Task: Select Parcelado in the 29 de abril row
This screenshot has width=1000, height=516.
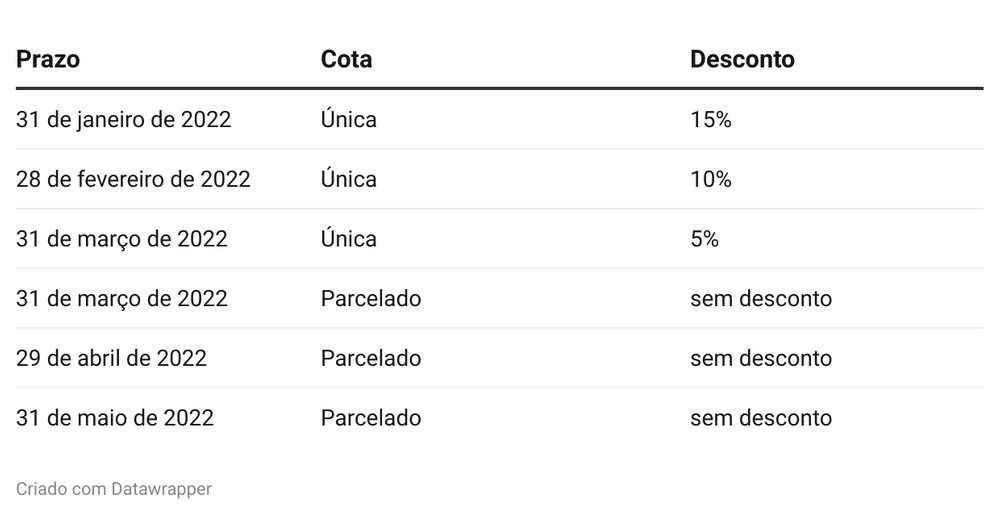Action: (x=371, y=358)
